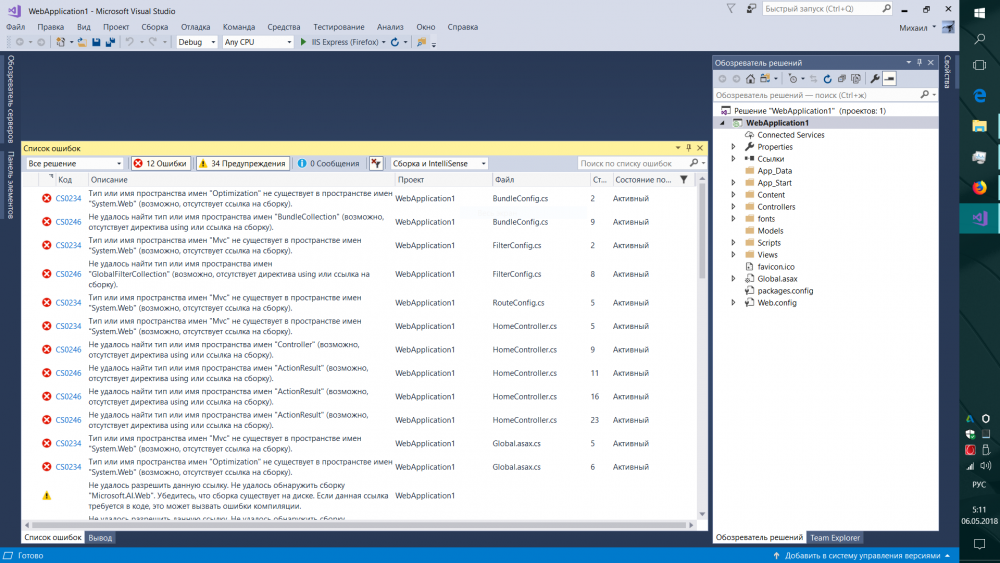The width and height of the screenshot is (1000, 563).
Task: Open the first CS0234 error code link
Action: 69,198
